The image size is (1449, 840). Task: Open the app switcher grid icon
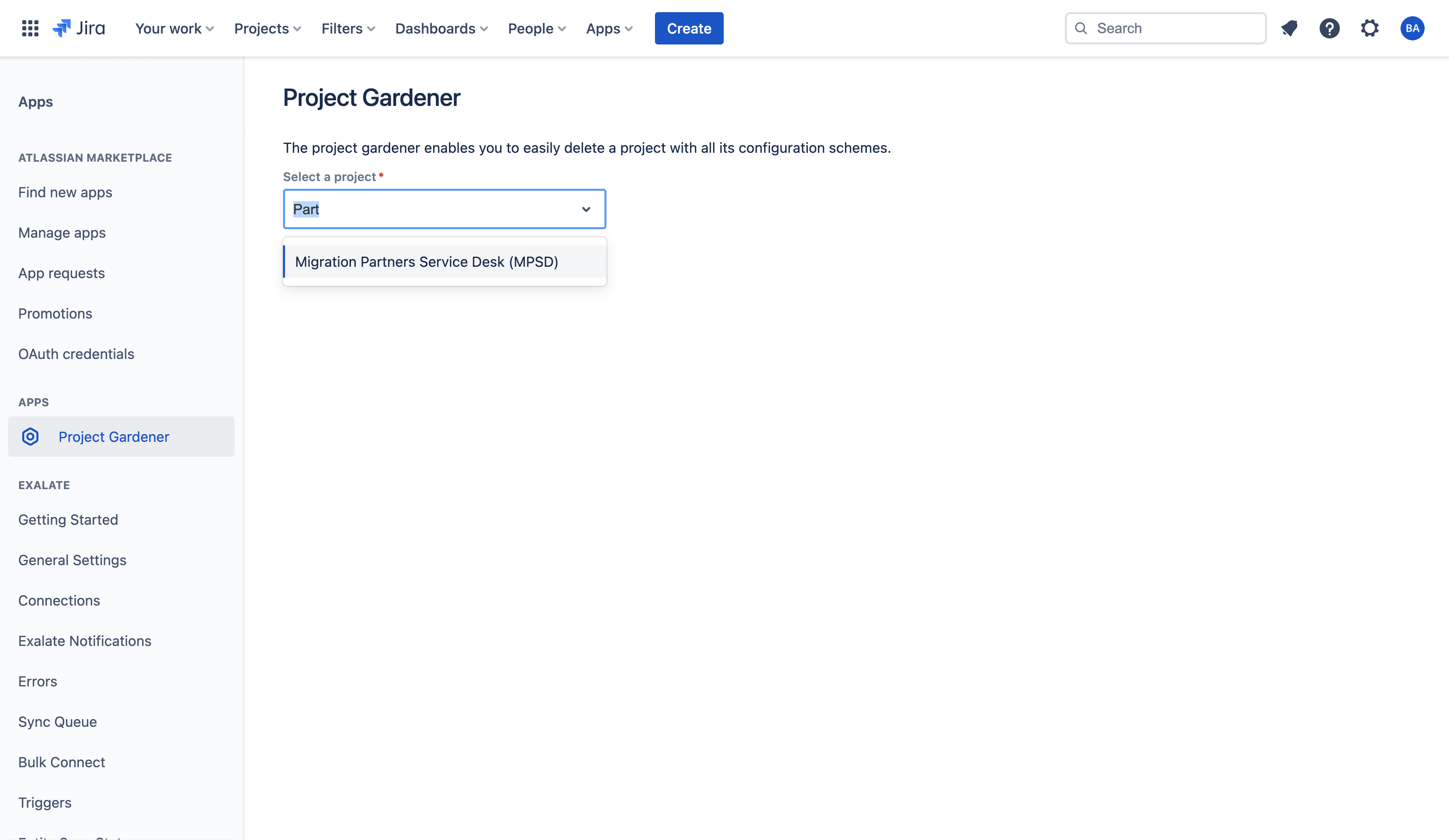(x=30, y=28)
